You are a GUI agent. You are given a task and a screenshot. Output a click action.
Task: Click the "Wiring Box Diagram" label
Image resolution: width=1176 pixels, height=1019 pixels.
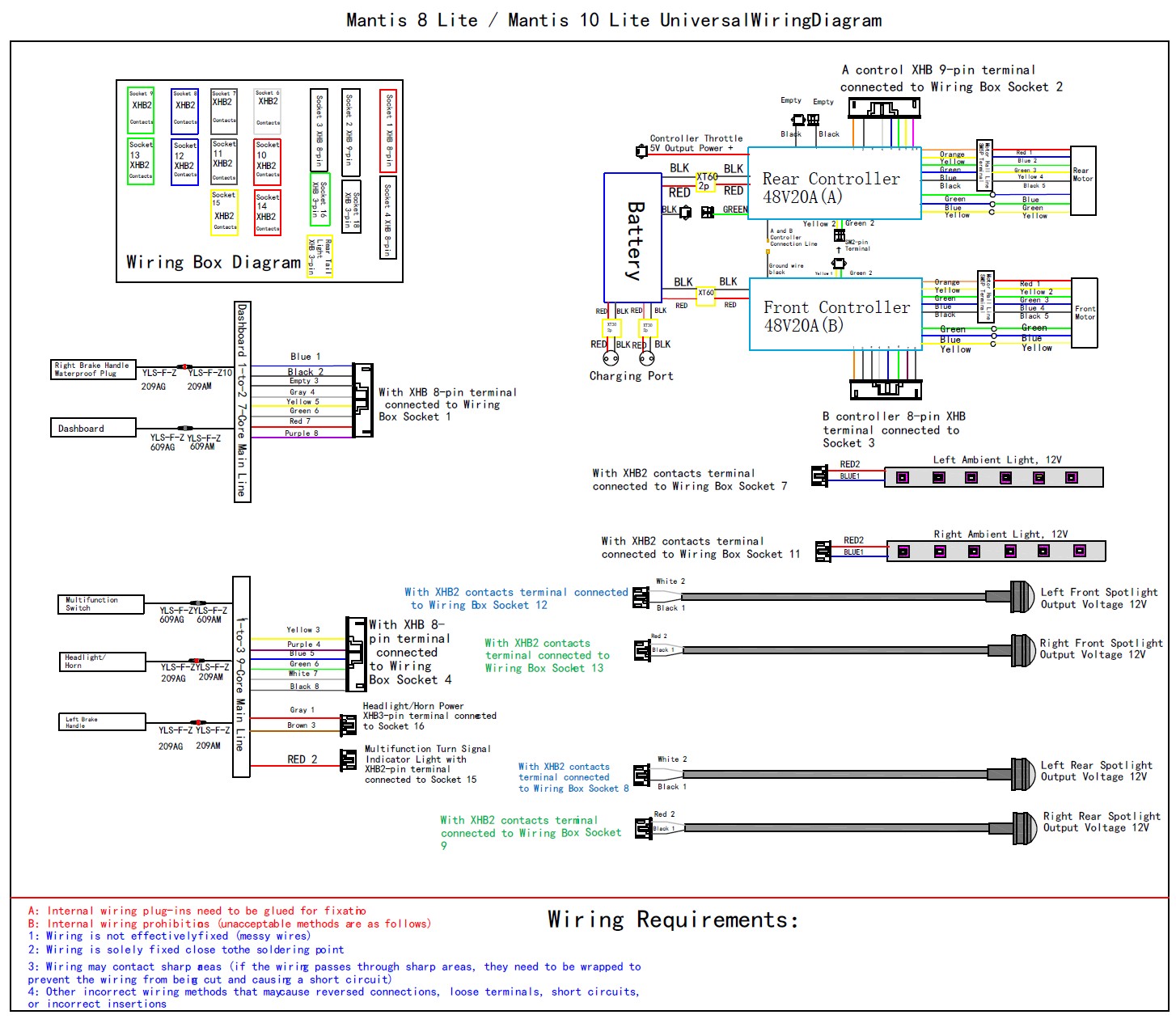pyautogui.click(x=214, y=262)
